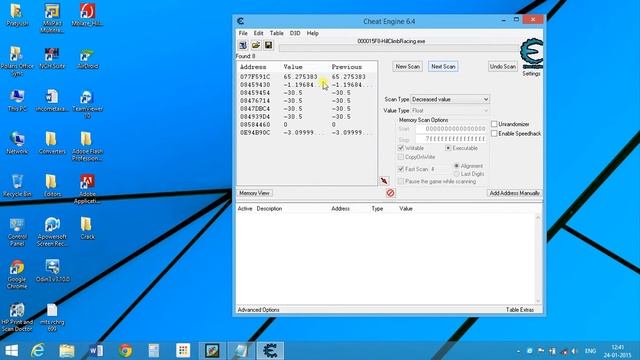
Task: Select the address row 077F591C
Action: (307, 77)
